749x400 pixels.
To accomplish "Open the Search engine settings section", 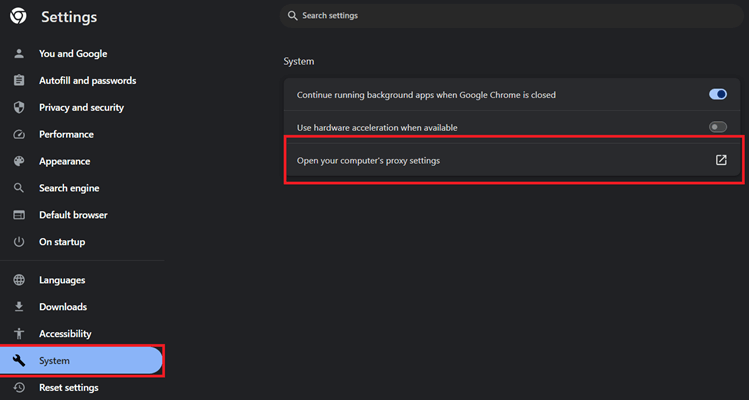I will click(x=69, y=188).
